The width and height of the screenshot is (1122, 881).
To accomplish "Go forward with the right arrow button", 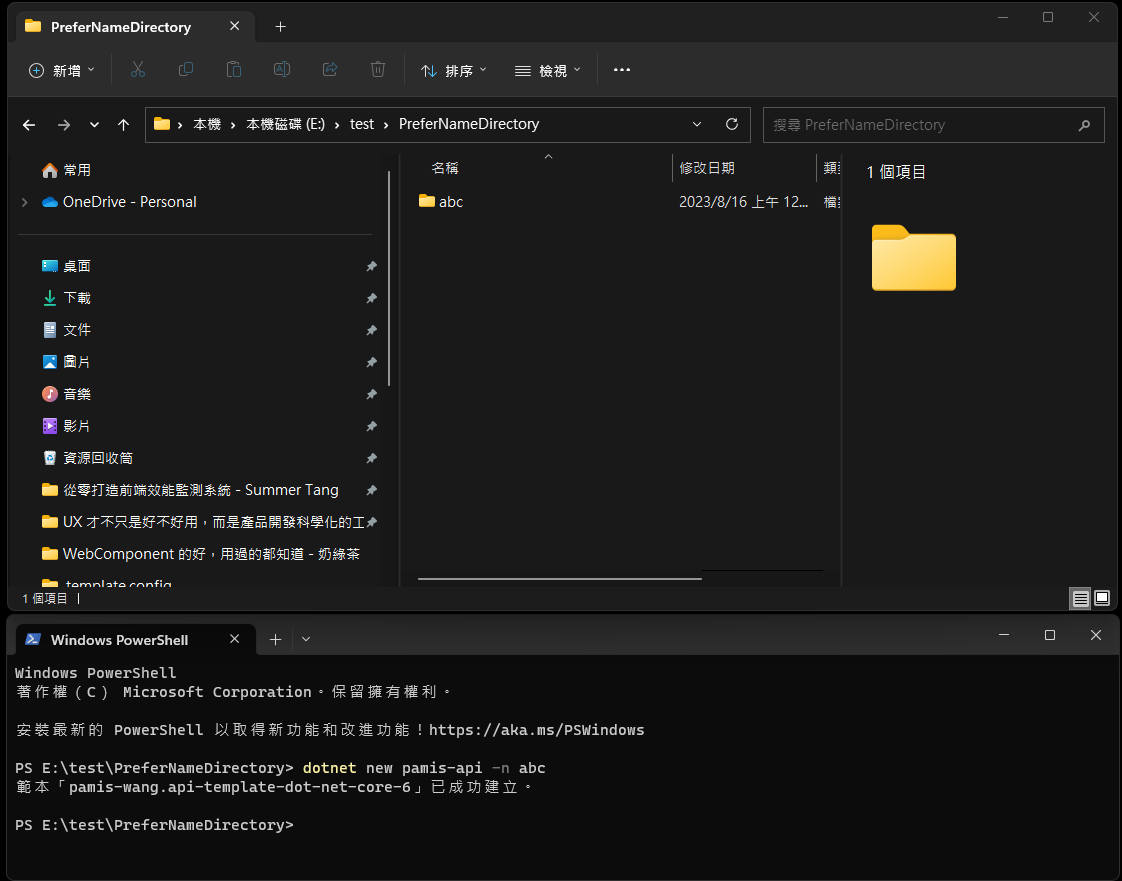I will pos(64,125).
